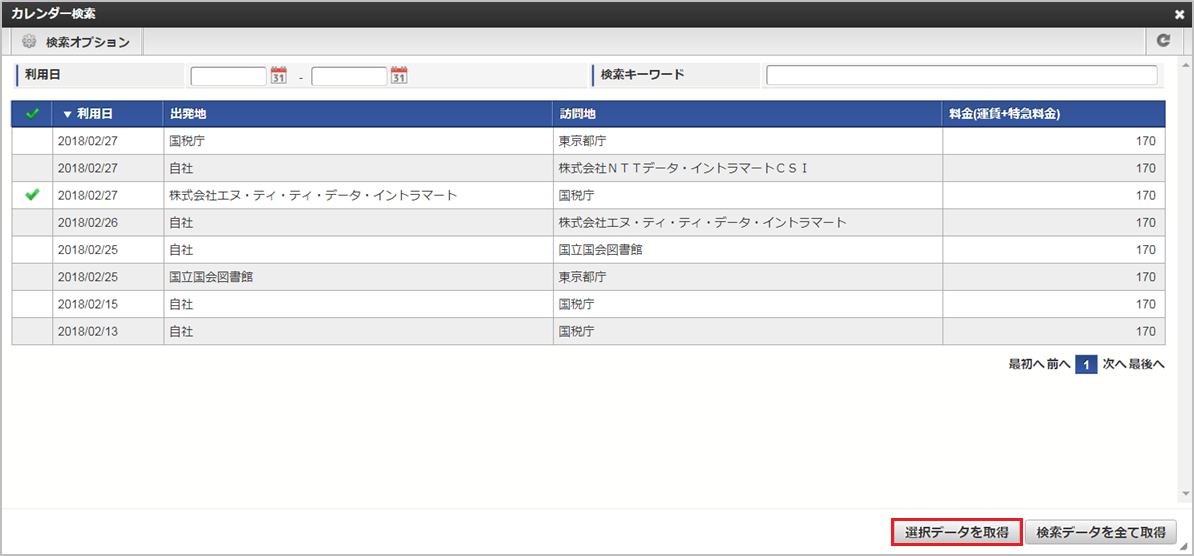1194x556 pixels.
Task: Click fare 170 in the 2018/02/26 row
Action: 1145,222
